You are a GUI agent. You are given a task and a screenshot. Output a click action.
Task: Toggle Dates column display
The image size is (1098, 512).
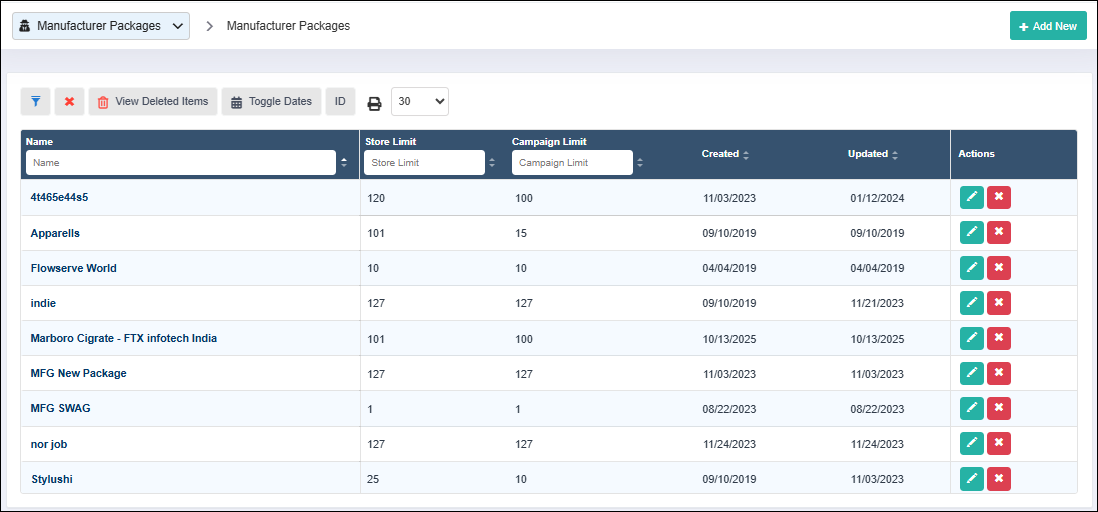click(x=271, y=101)
